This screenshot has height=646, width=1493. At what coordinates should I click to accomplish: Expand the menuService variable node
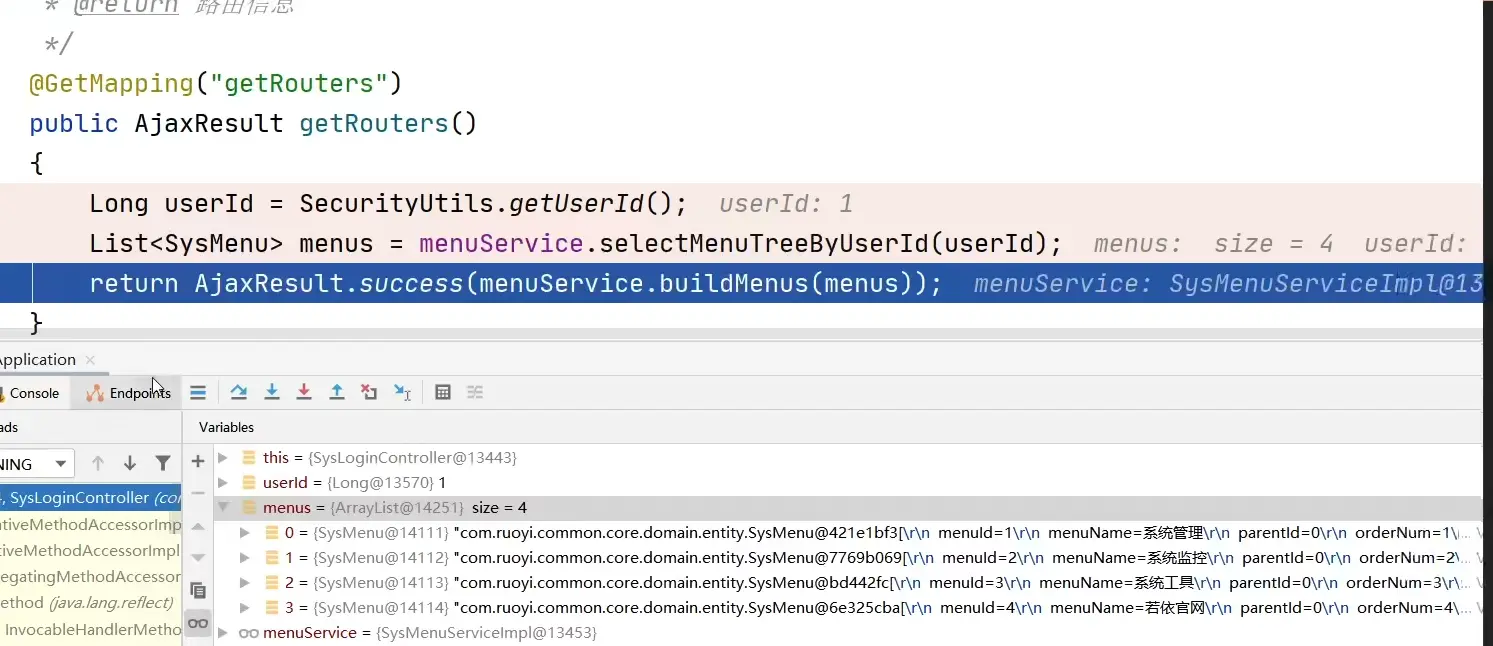point(223,633)
